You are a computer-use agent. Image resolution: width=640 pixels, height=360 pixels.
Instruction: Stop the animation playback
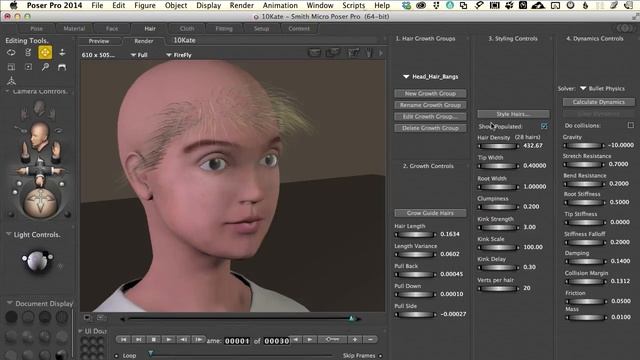(x=154, y=339)
